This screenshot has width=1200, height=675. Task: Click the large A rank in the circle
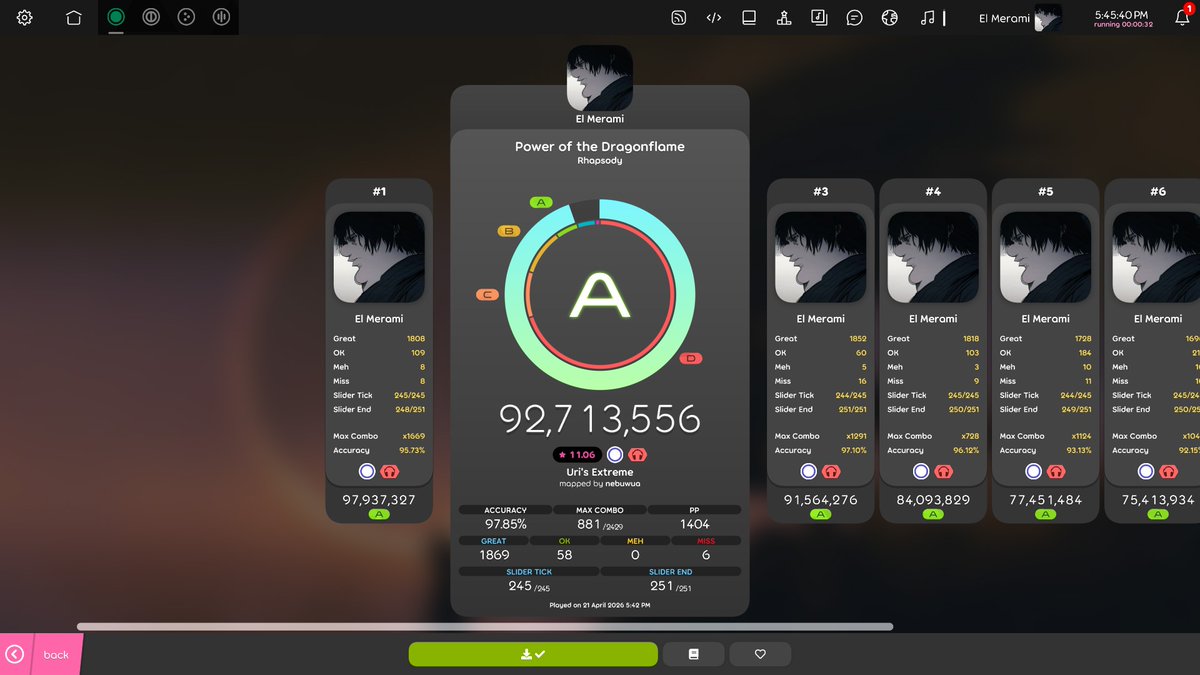tap(600, 296)
